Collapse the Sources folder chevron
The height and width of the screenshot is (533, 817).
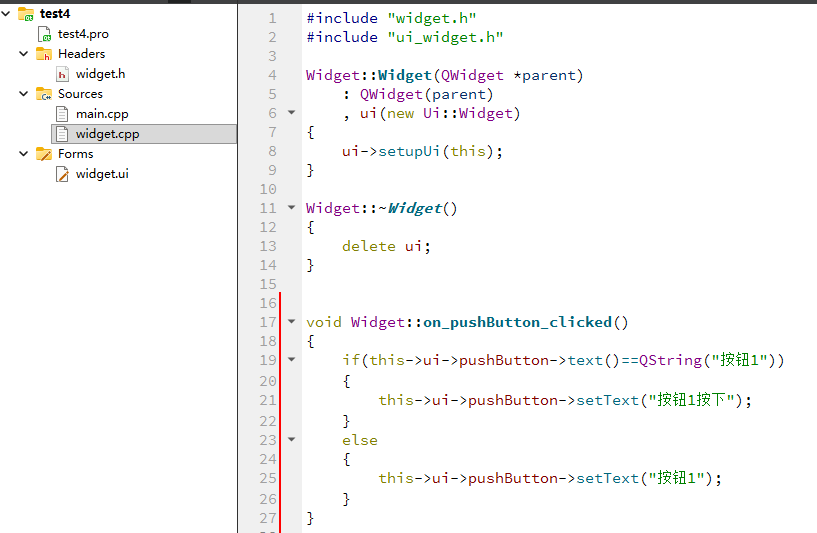(x=23, y=94)
